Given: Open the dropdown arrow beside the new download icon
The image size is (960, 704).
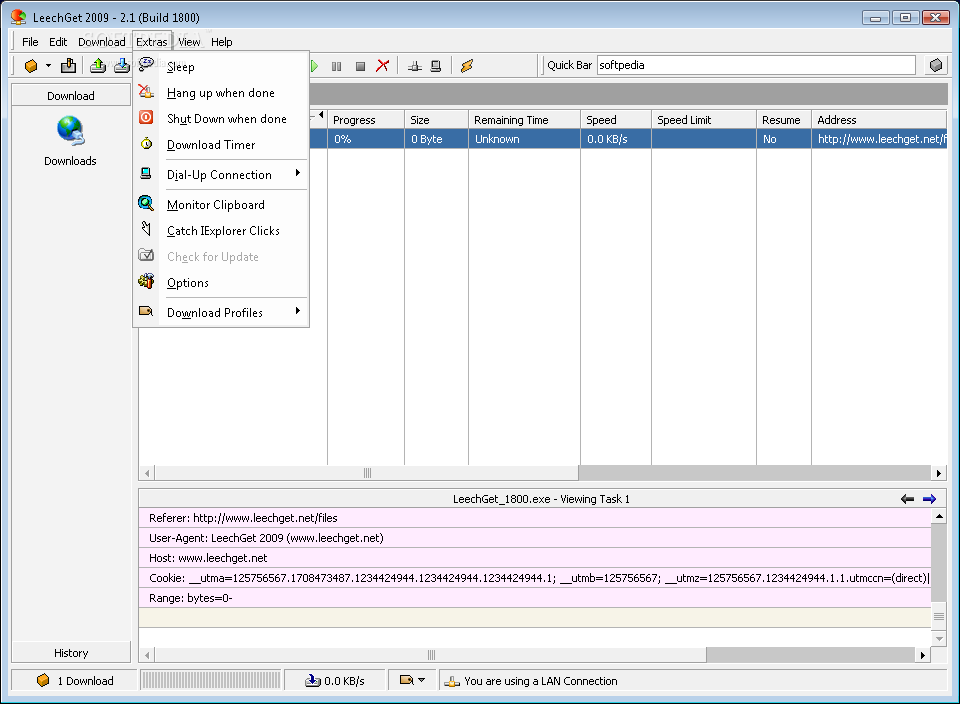Looking at the screenshot, I should (x=48, y=66).
